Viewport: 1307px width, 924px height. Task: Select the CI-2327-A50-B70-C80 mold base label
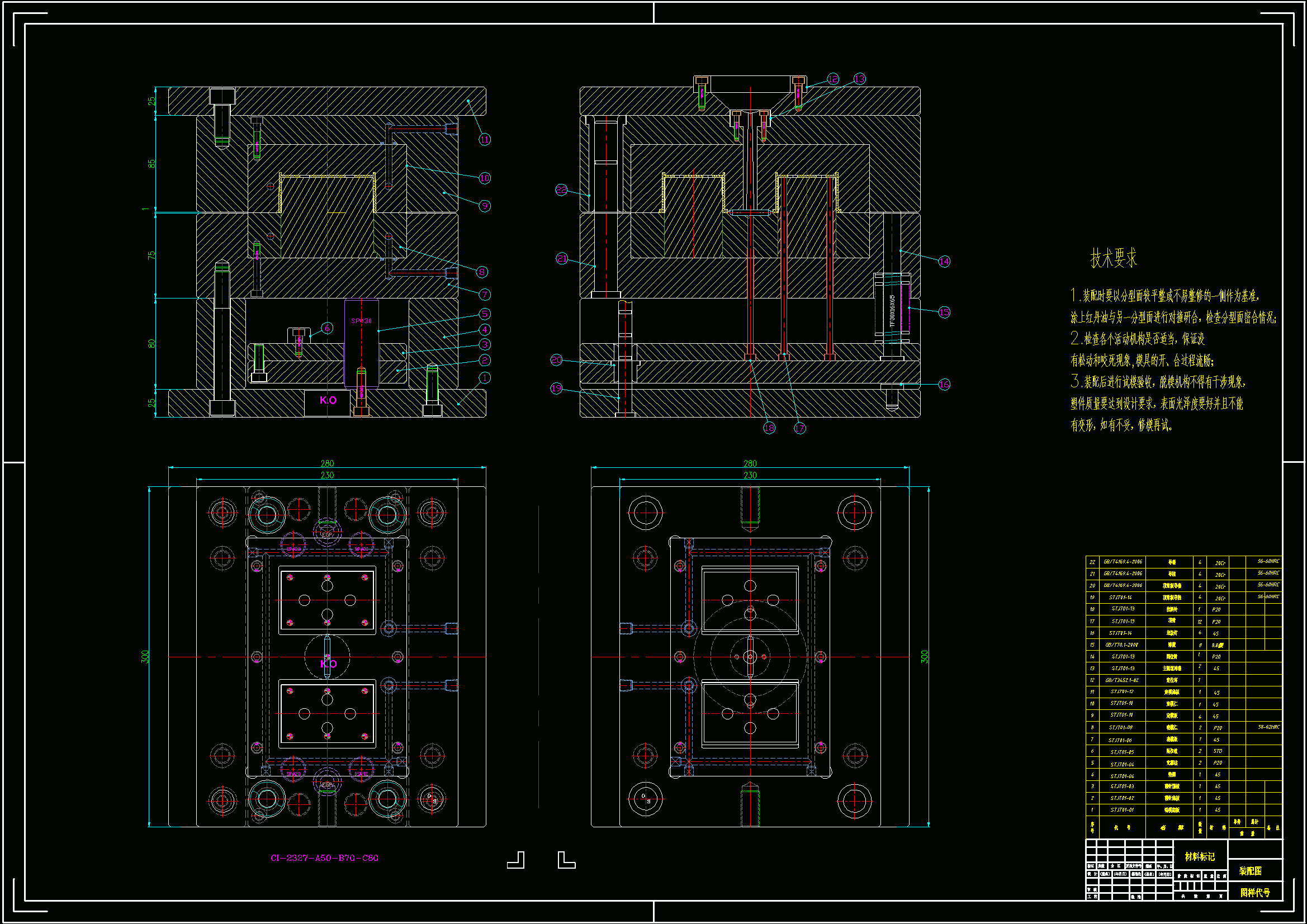pyautogui.click(x=324, y=857)
